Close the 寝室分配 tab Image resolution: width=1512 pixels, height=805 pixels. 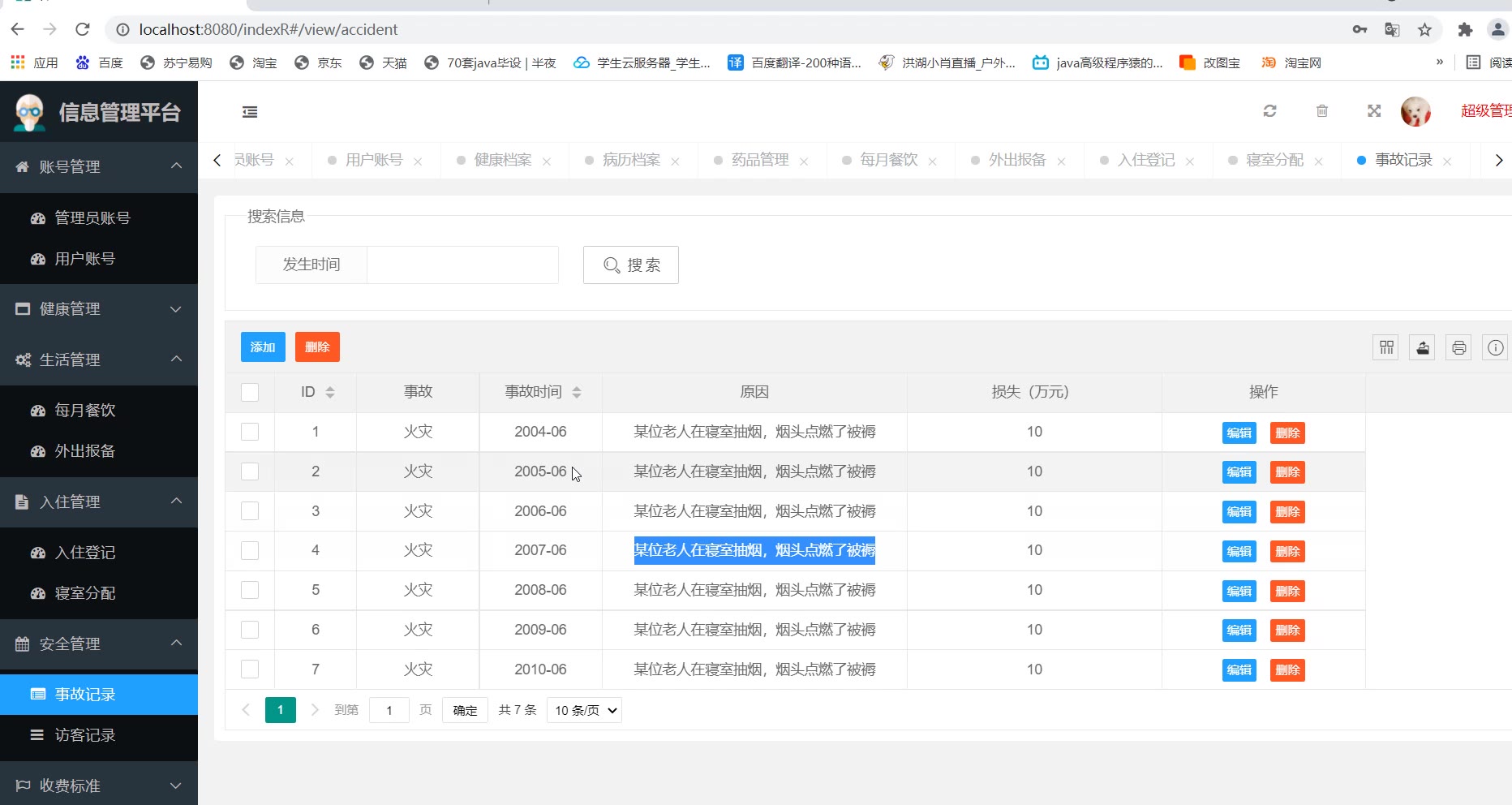click(1318, 161)
